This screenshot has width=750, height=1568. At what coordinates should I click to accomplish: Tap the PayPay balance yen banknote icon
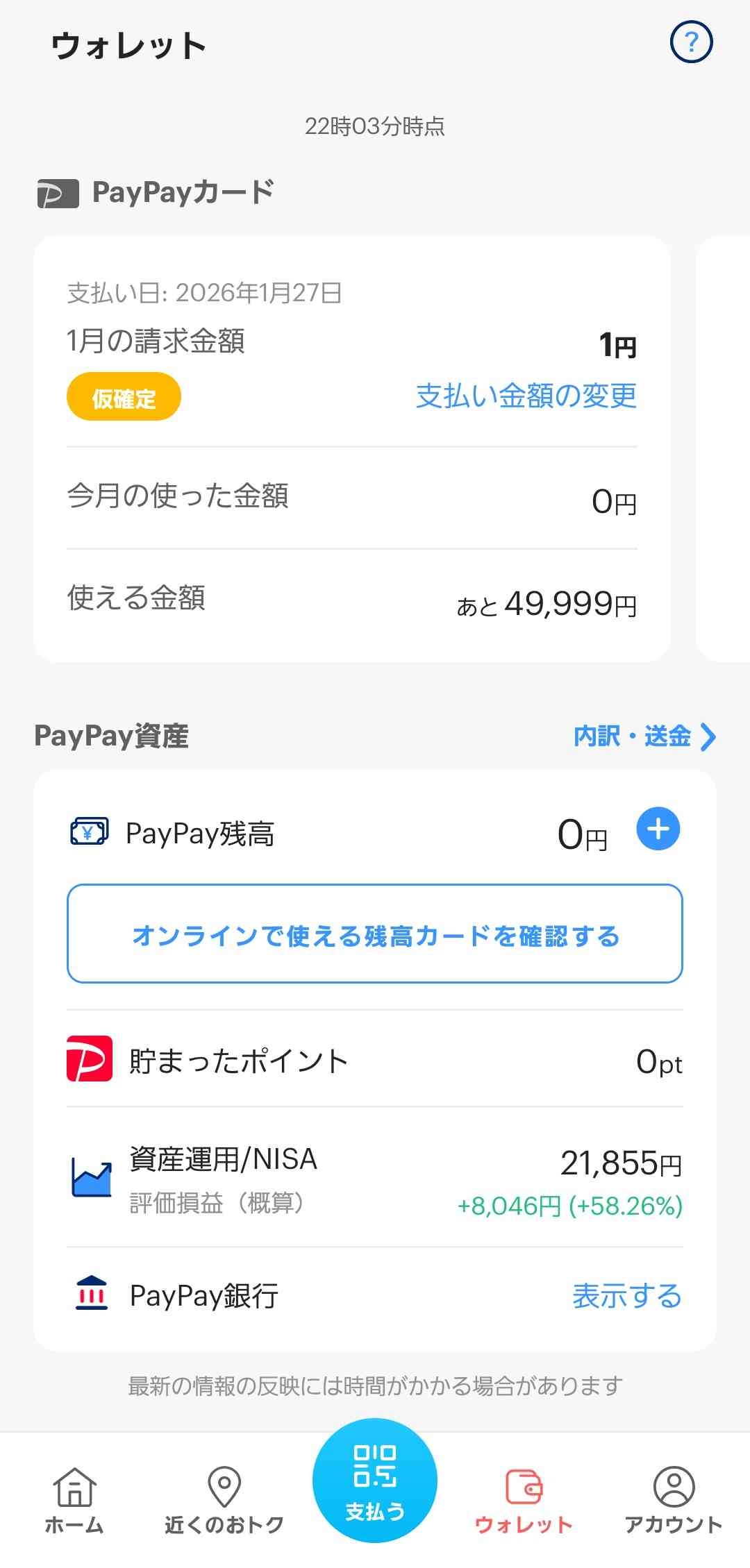click(89, 832)
